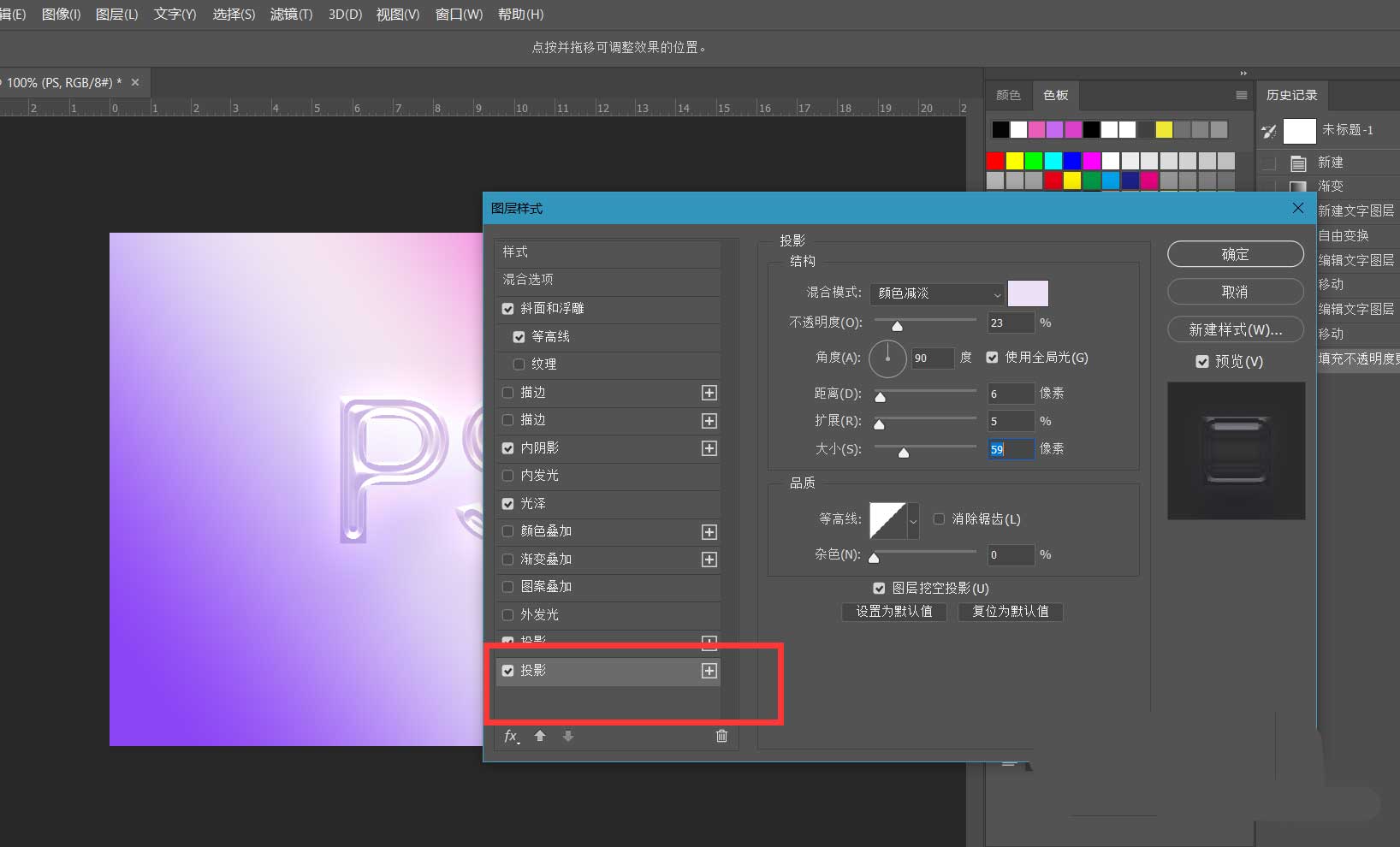Open the 滤镜(T) menu

(291, 15)
